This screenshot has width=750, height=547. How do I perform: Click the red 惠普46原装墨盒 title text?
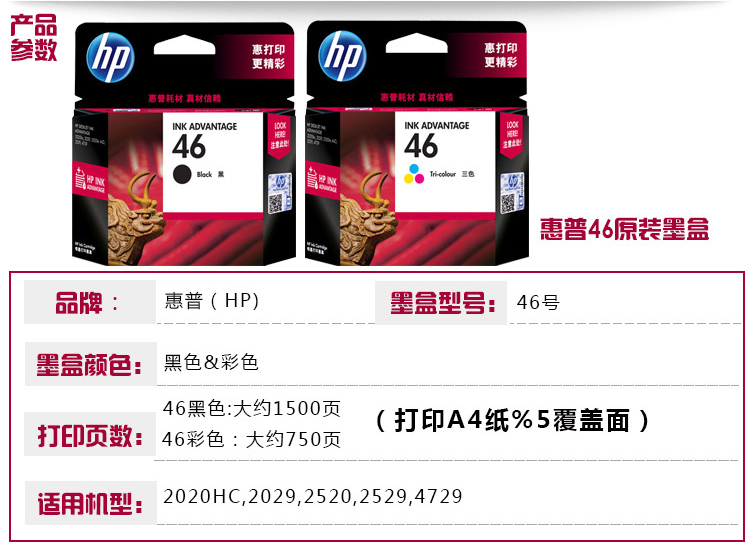tap(624, 229)
